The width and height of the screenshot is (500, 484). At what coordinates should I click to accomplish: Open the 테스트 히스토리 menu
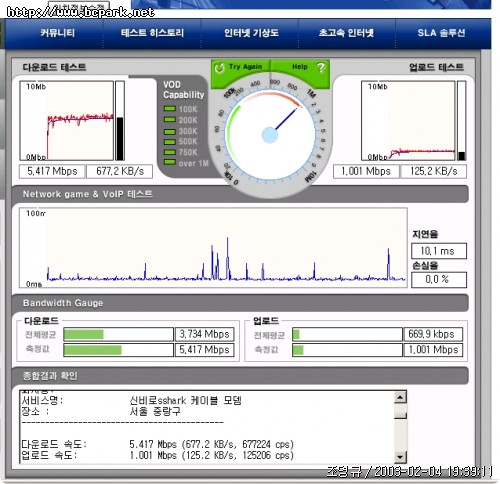(152, 33)
